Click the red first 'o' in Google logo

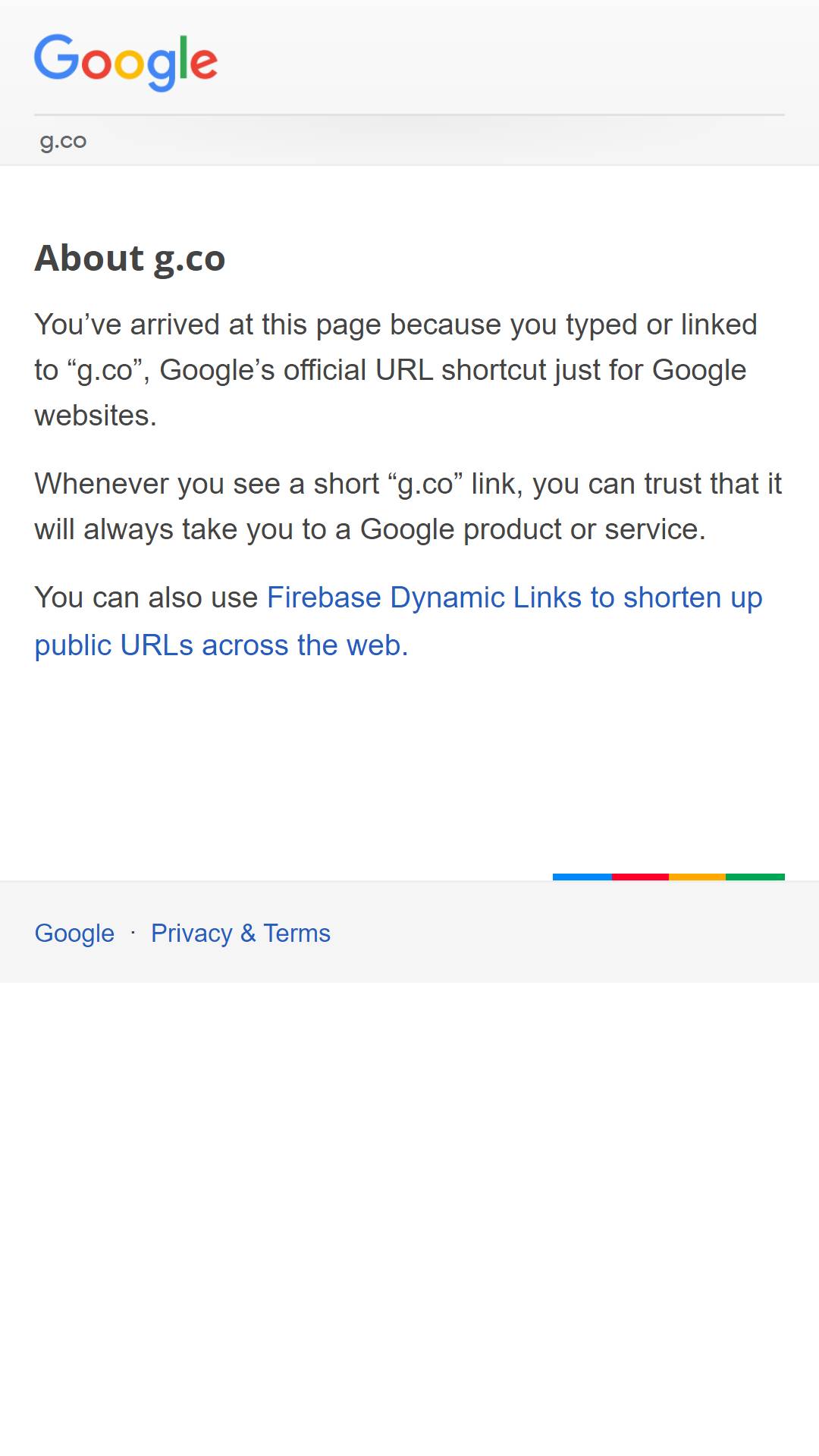coord(96,64)
